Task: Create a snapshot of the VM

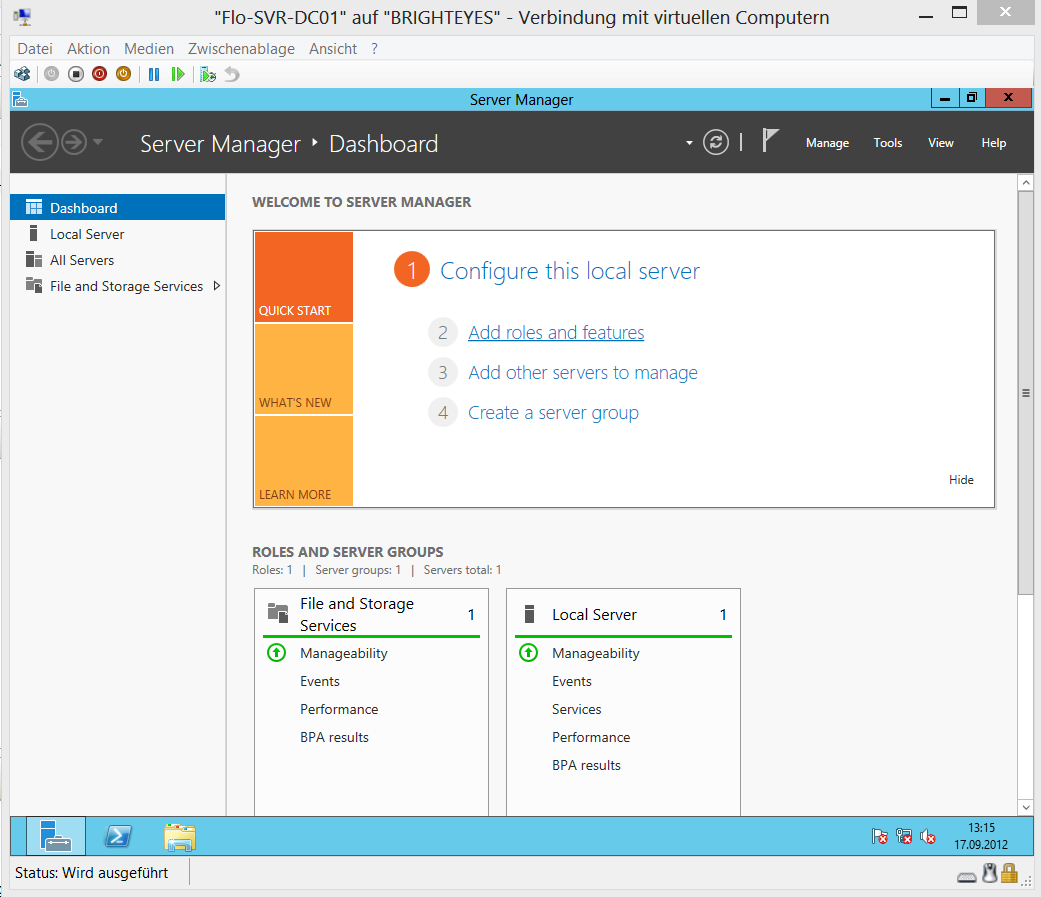Action: (x=207, y=73)
